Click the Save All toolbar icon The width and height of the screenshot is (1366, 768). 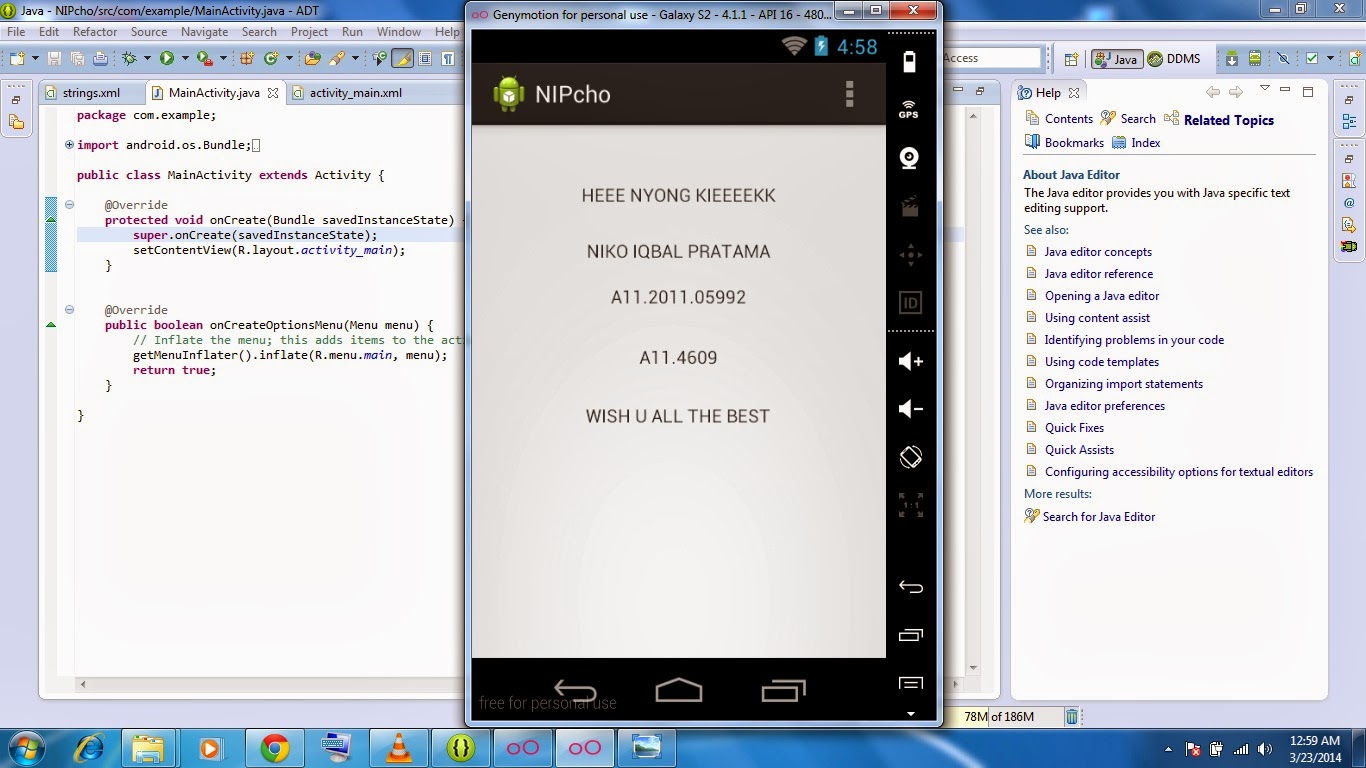tap(77, 58)
